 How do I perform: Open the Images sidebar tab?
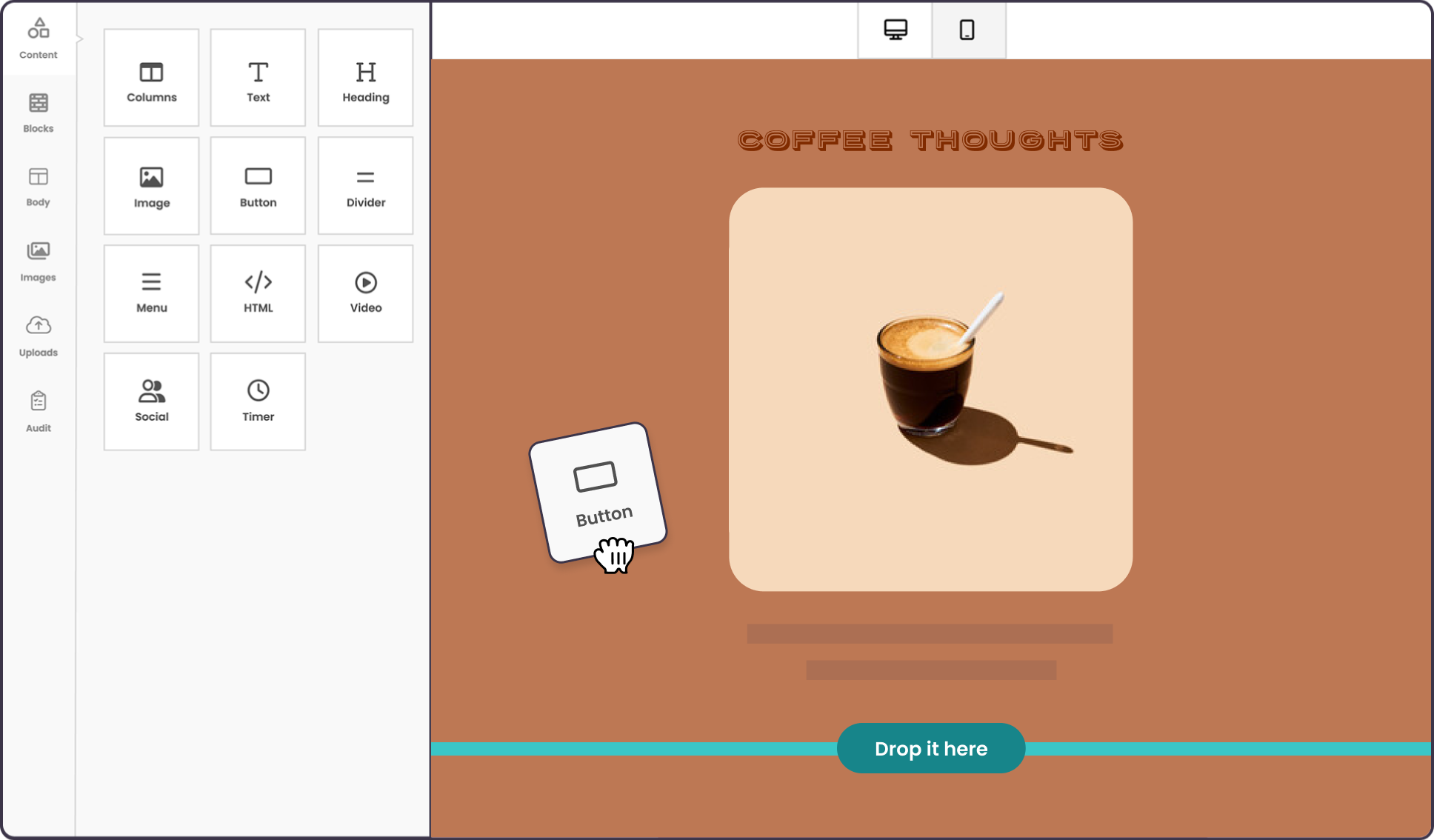pyautogui.click(x=39, y=261)
